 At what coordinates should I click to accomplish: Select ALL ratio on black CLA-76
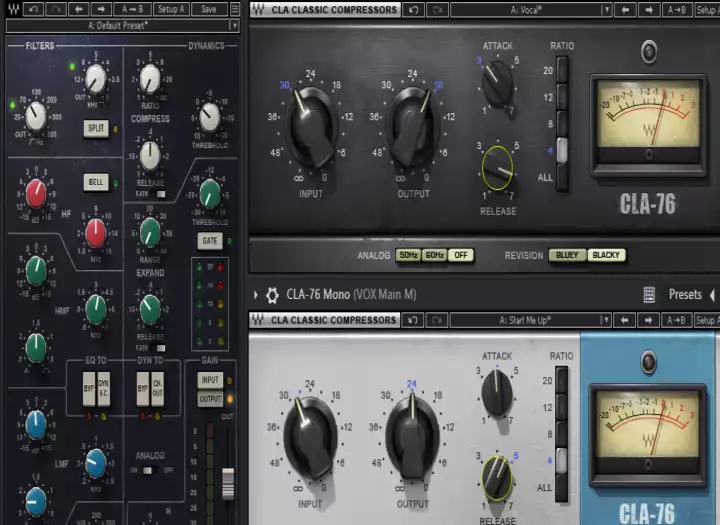coord(562,177)
